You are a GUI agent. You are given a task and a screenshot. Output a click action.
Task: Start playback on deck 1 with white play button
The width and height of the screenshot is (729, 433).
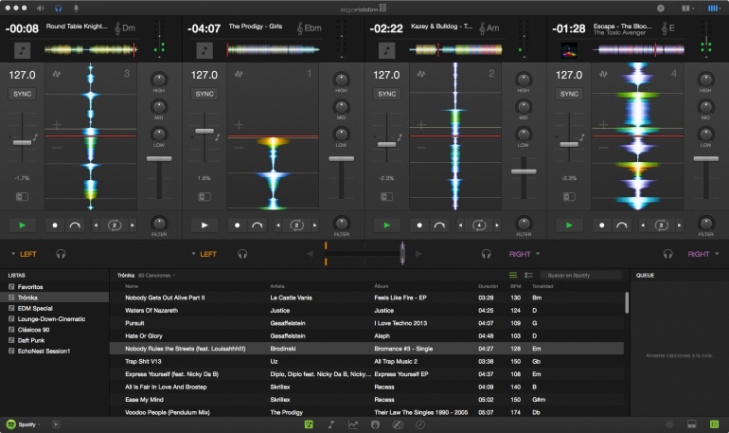coord(204,225)
